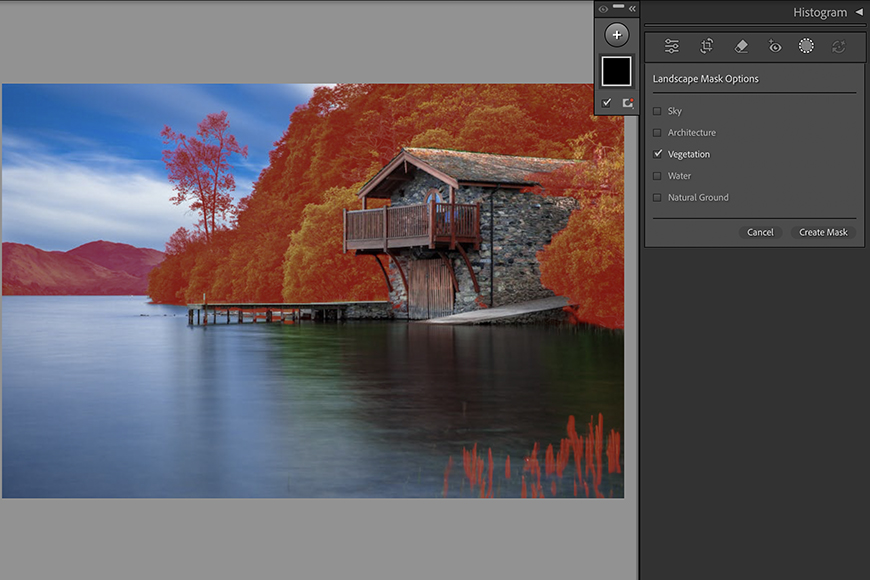Click the greyed-out sync arrows icon

(838, 46)
